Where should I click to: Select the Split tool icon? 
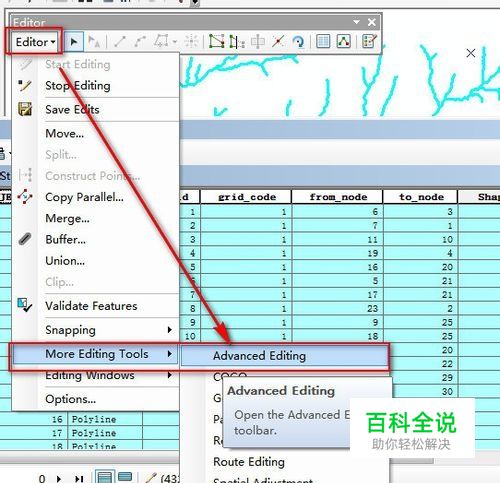278,41
